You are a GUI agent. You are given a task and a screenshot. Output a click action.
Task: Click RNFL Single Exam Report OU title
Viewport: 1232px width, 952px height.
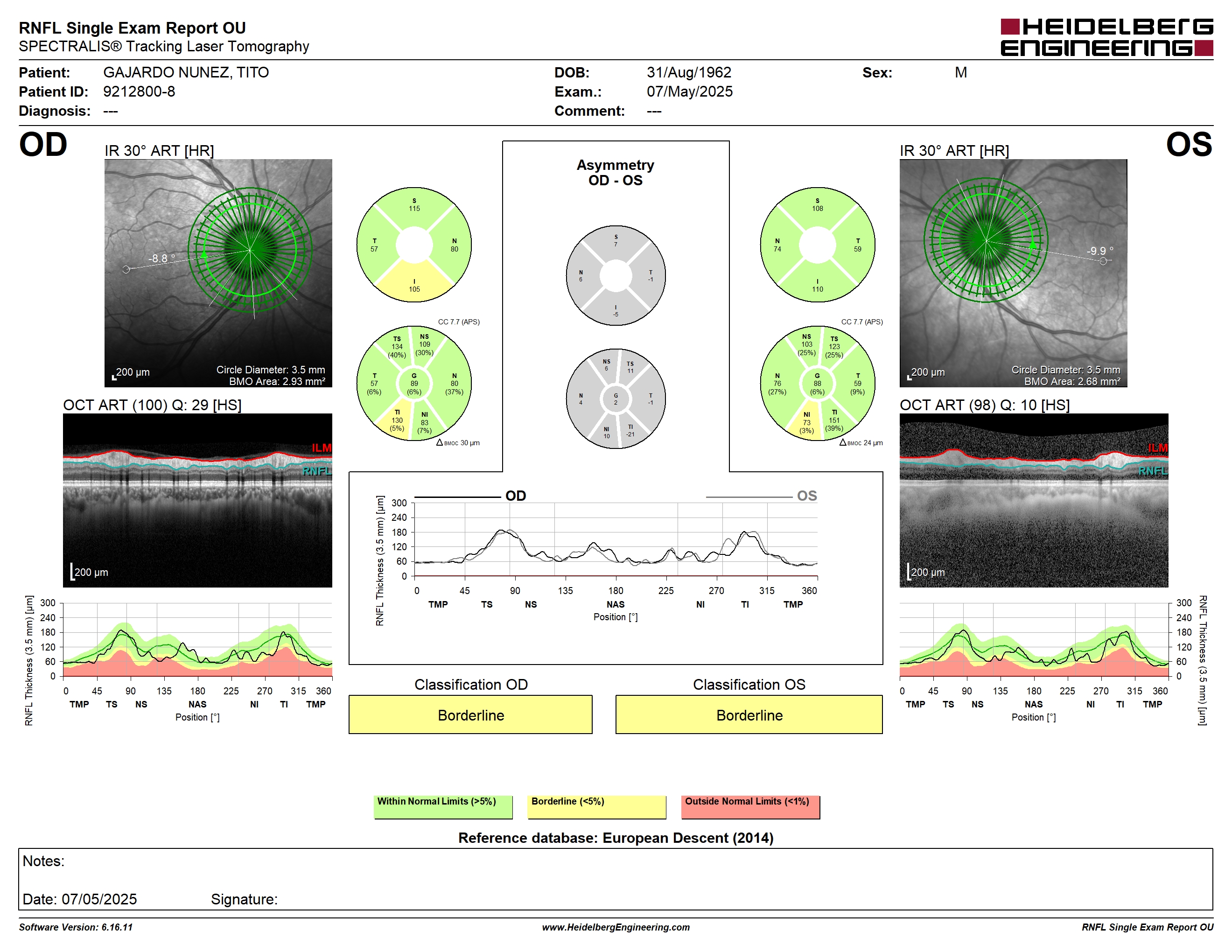[132, 28]
